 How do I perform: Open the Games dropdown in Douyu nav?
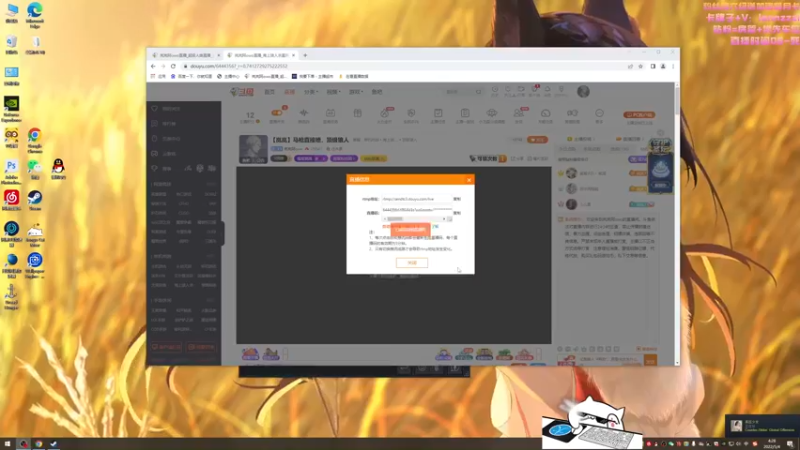click(x=356, y=92)
